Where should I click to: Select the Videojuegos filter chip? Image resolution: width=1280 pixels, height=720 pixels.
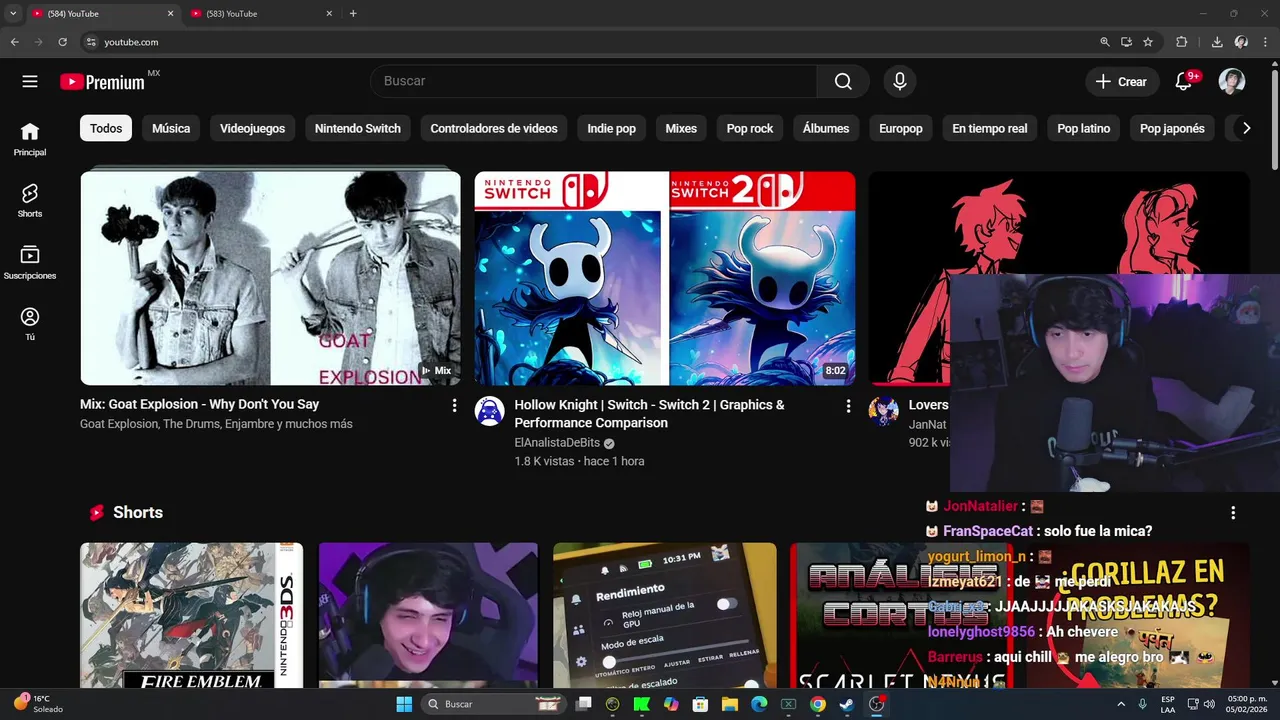point(252,128)
